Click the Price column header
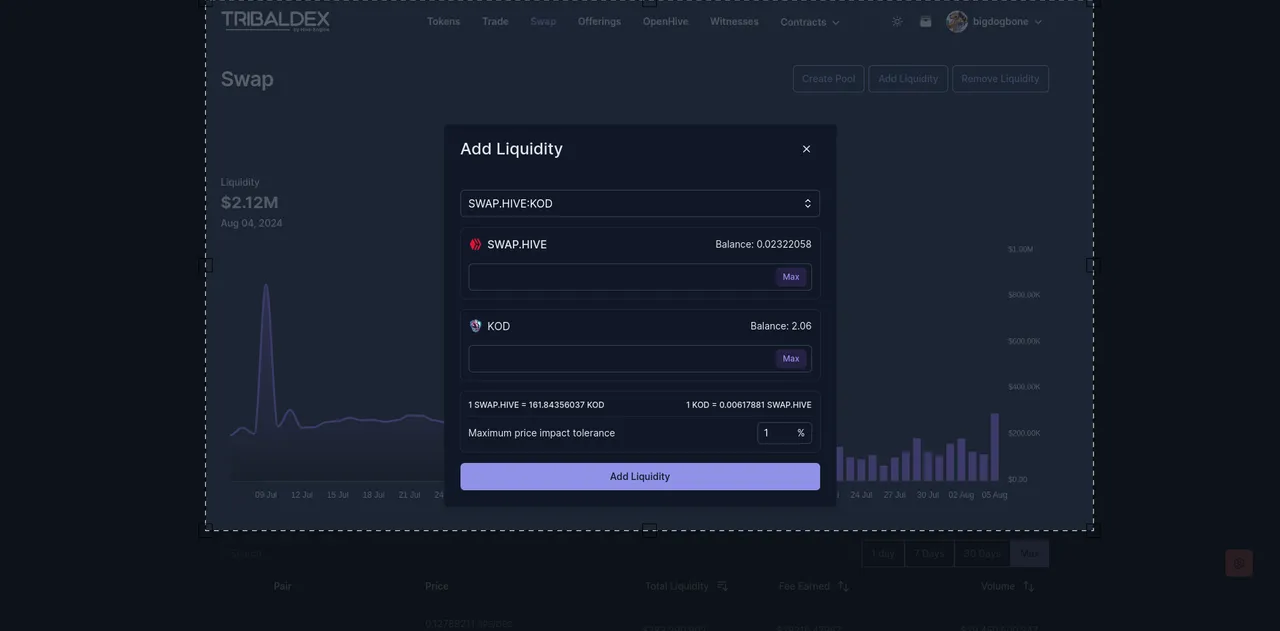This screenshot has height=631, width=1280. (437, 586)
